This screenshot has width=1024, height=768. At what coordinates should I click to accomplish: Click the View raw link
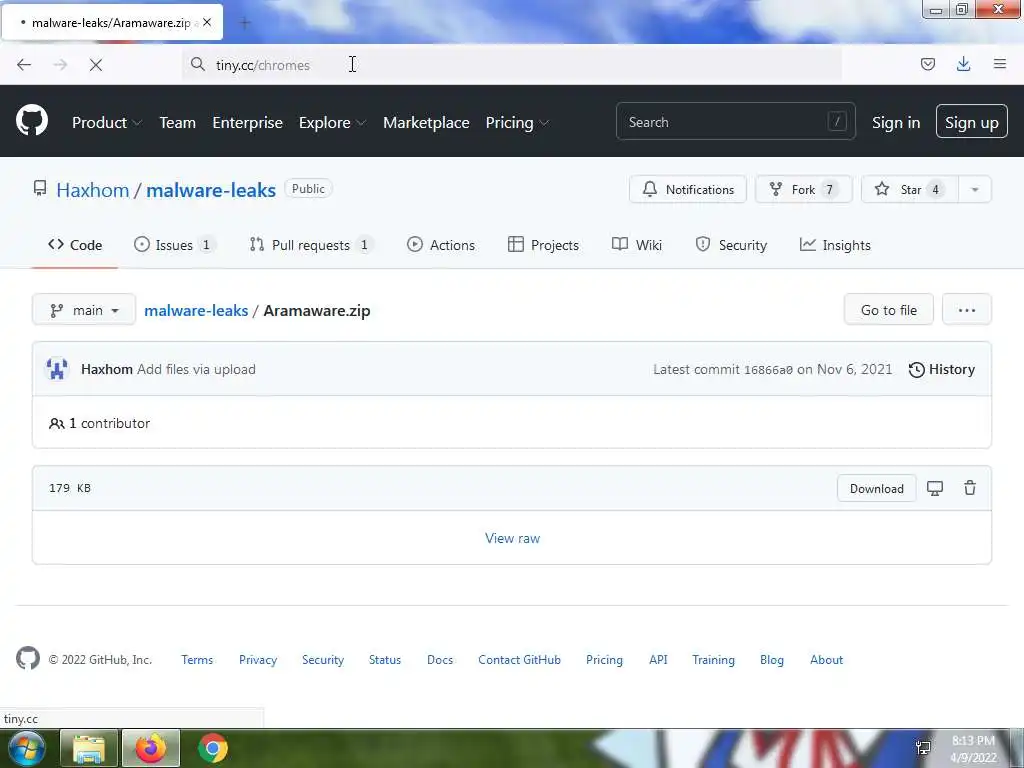point(513,538)
